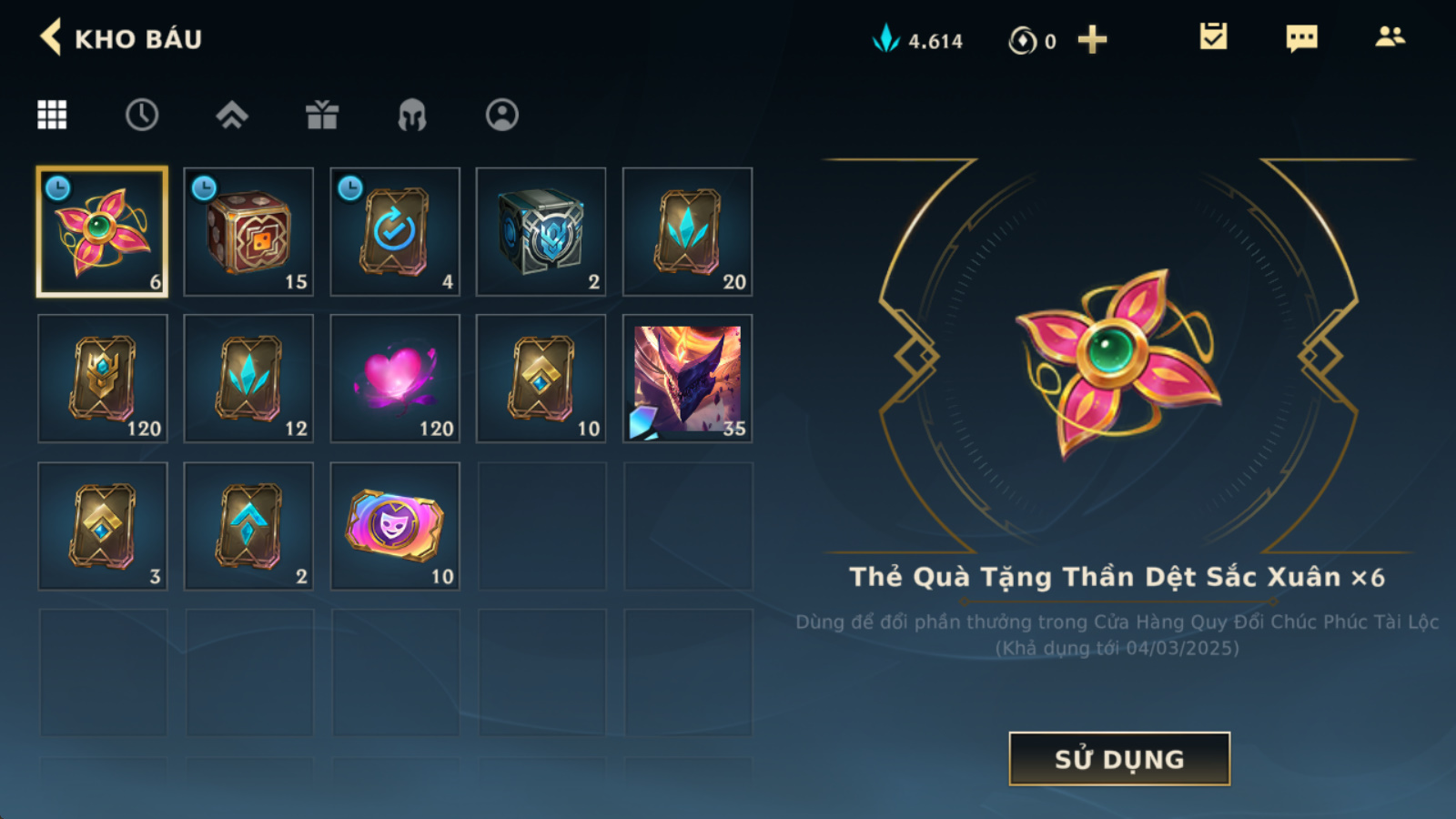Open the helmet champion filter tab
Viewport: 1456px width, 819px height.
click(x=412, y=115)
